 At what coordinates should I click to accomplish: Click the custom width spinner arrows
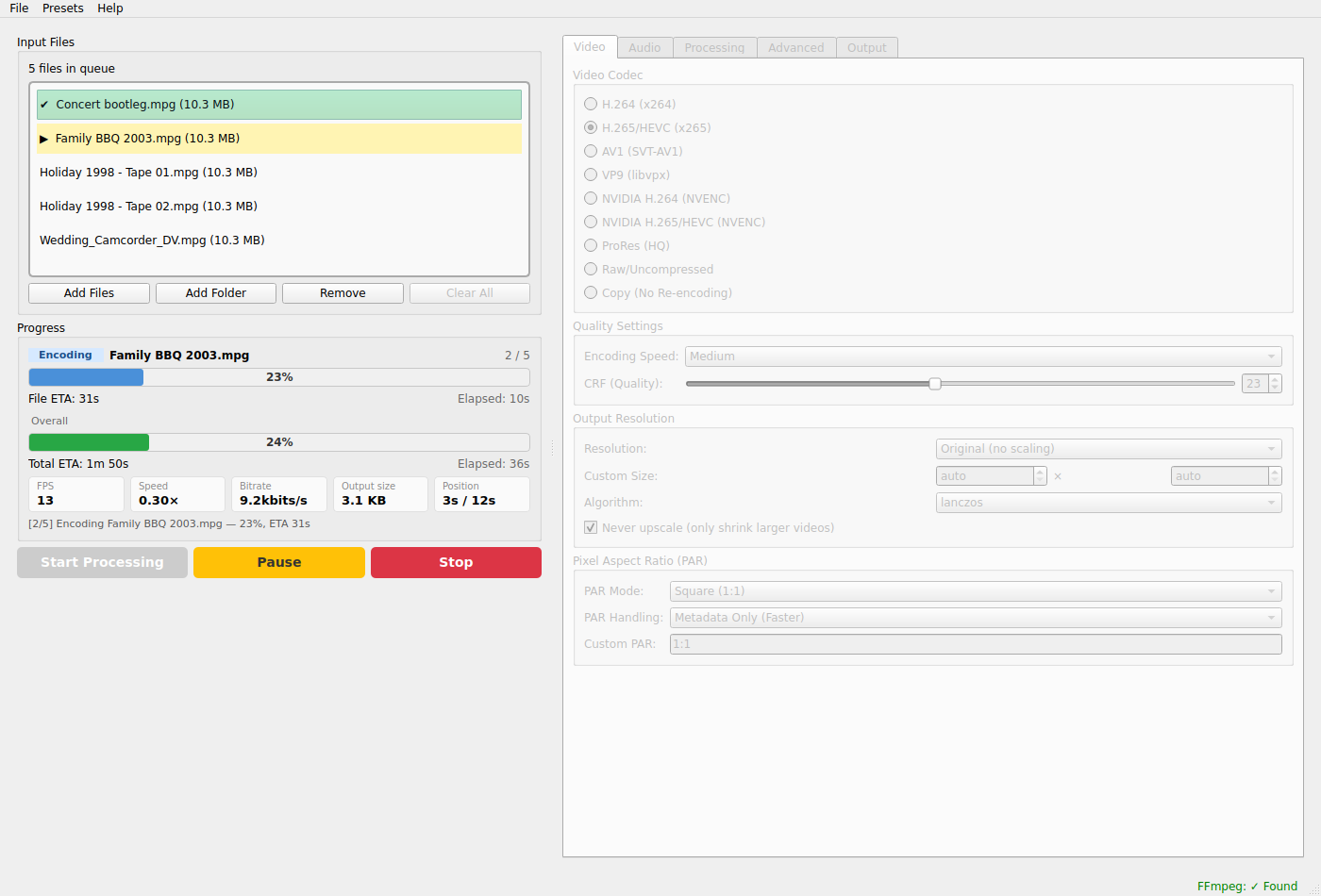[1040, 476]
